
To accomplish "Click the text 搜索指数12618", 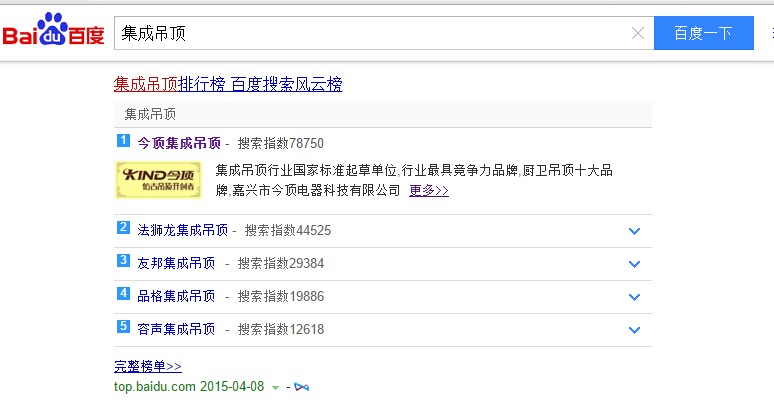I will pyautogui.click(x=280, y=329).
